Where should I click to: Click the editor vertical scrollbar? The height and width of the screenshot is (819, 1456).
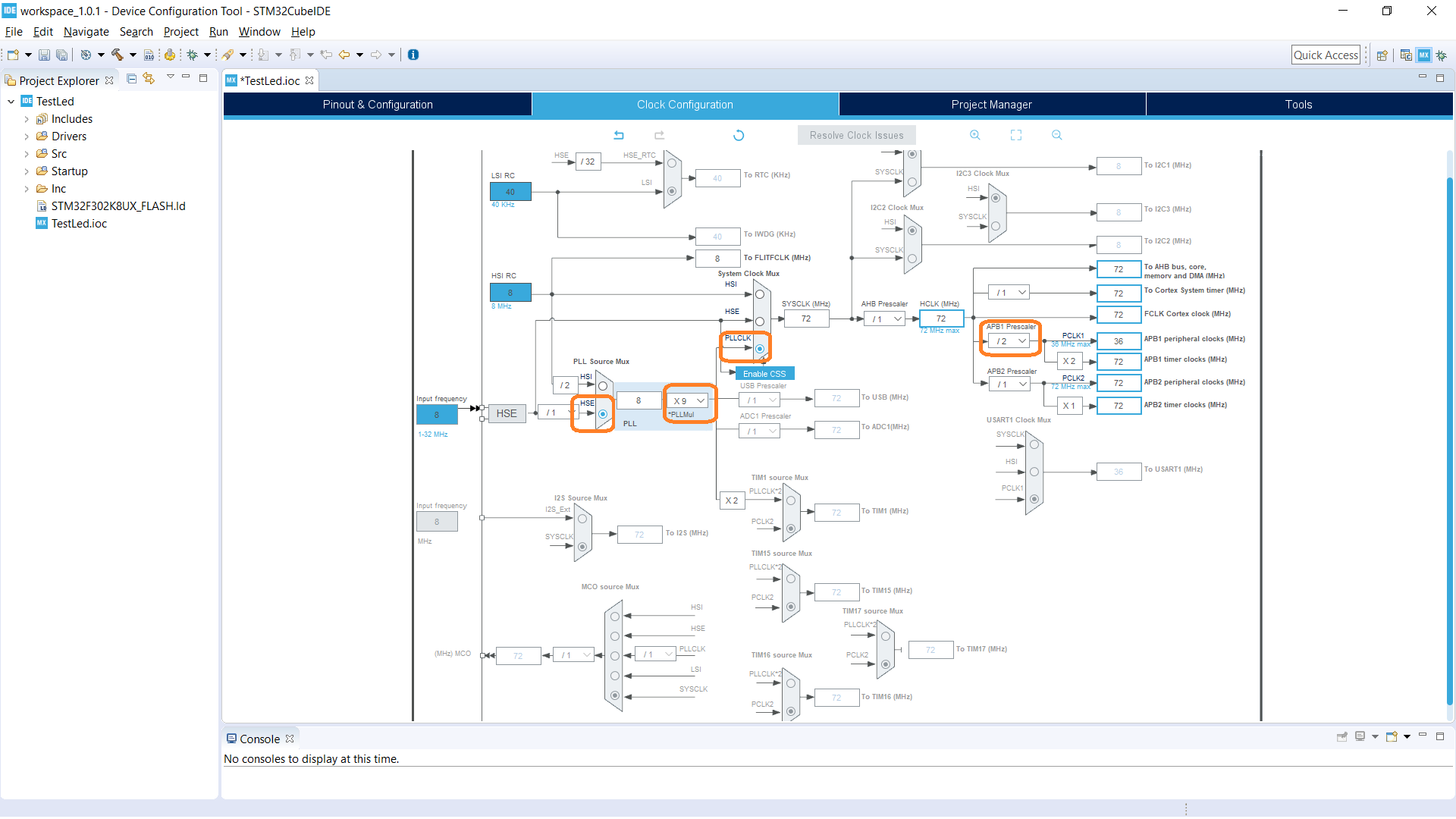1449,440
